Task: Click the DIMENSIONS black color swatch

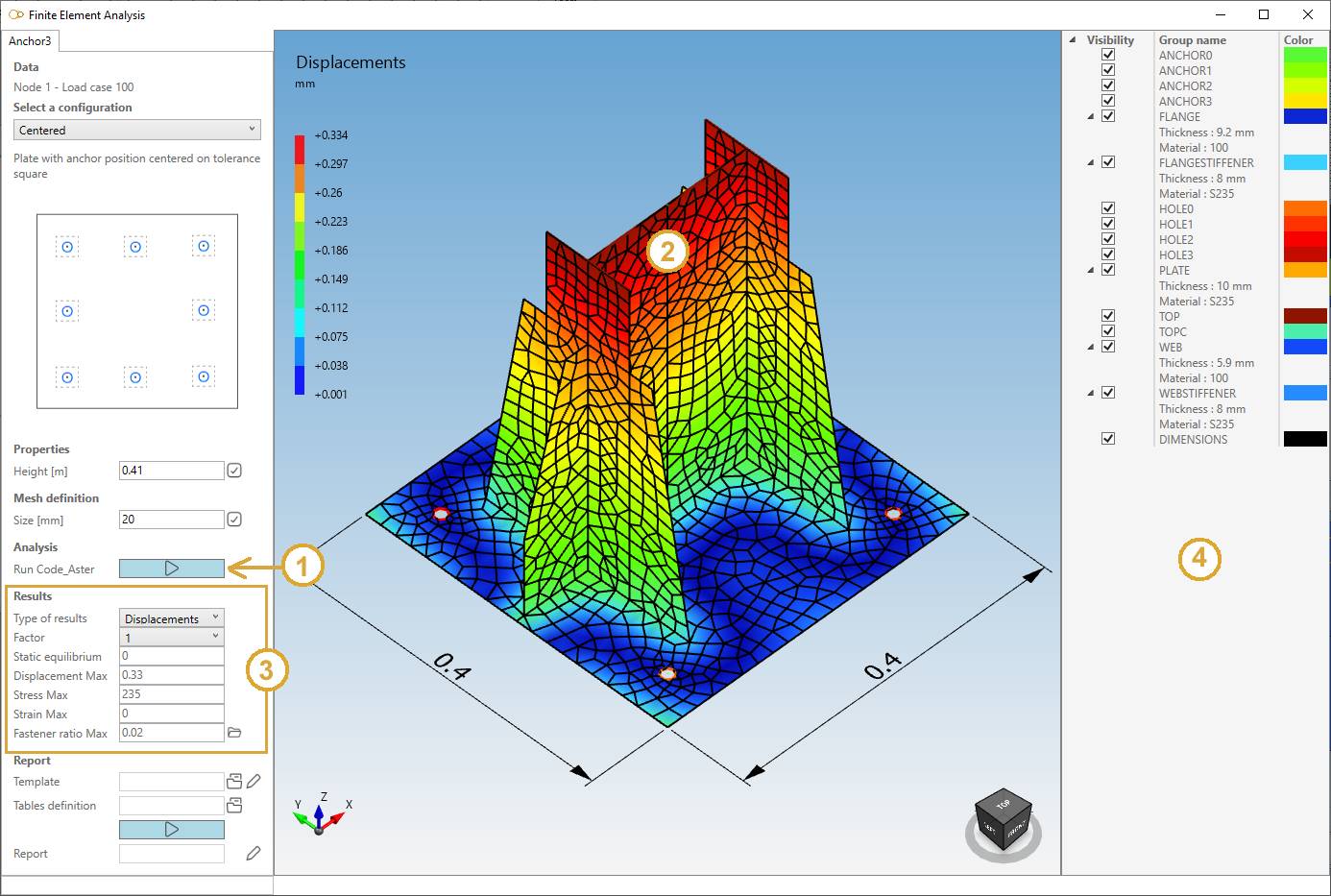Action: [x=1305, y=439]
